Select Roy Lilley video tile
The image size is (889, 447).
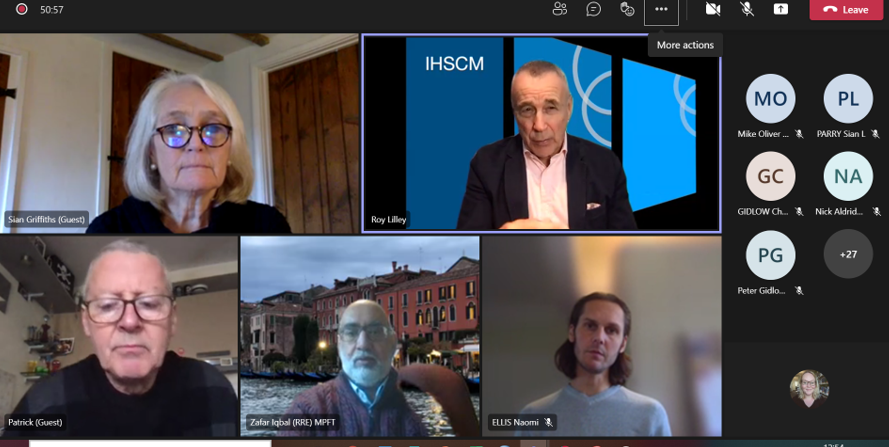tap(541, 133)
